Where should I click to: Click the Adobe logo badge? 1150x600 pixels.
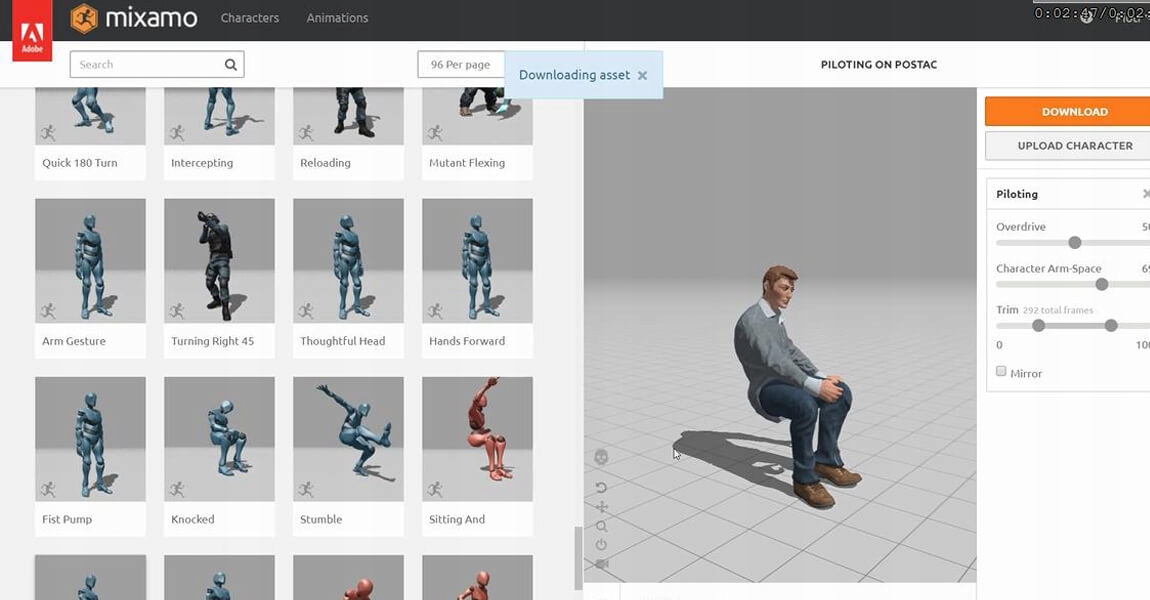pos(32,32)
